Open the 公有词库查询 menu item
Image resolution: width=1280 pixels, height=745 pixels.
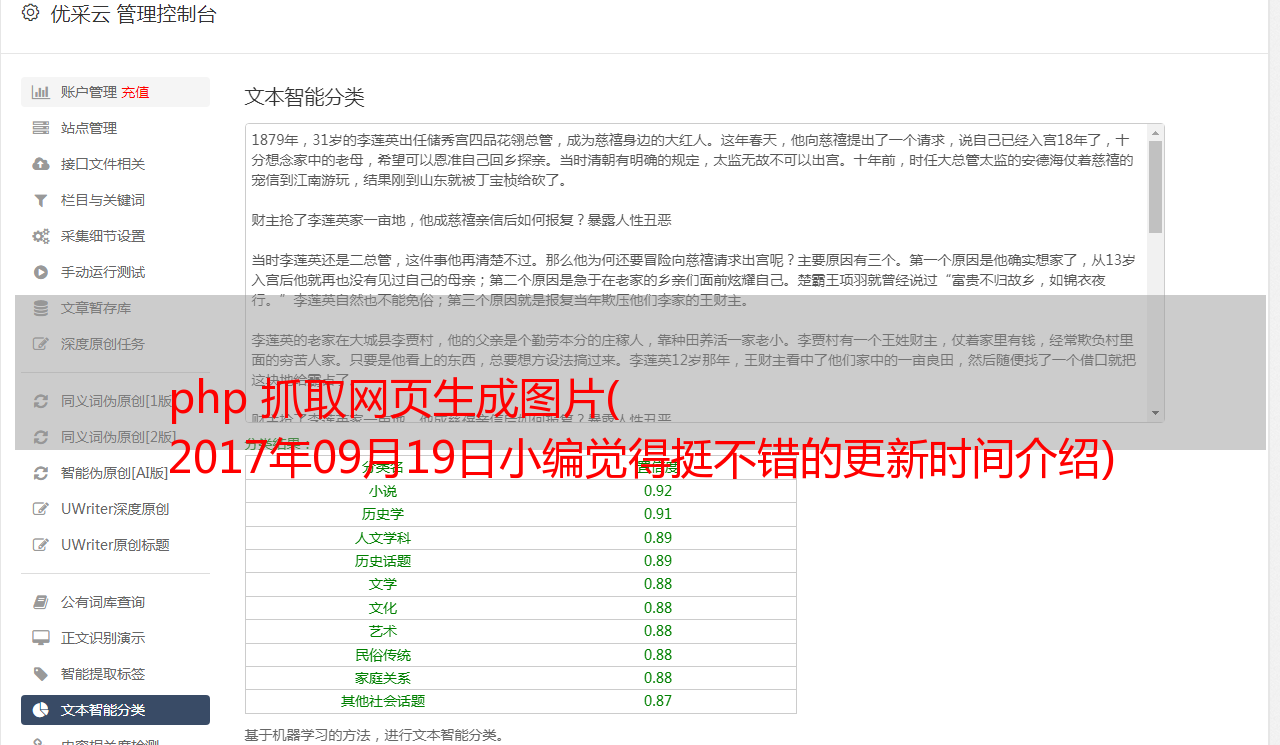tap(115, 602)
